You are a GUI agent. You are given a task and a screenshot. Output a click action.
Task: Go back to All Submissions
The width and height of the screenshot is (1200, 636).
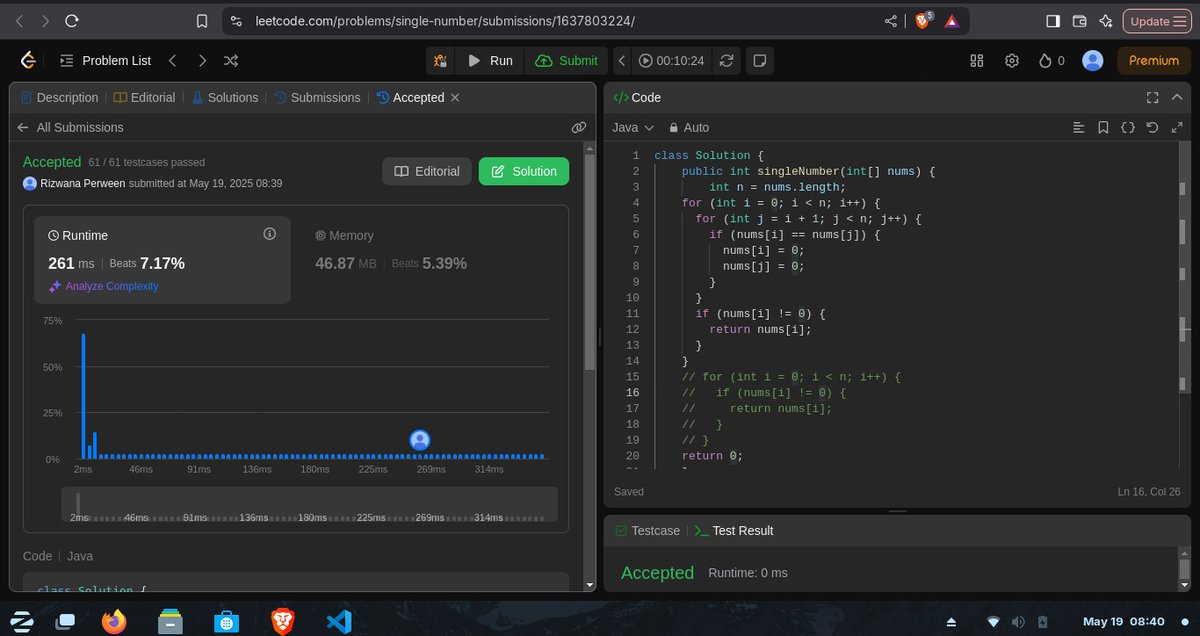[x=71, y=127]
